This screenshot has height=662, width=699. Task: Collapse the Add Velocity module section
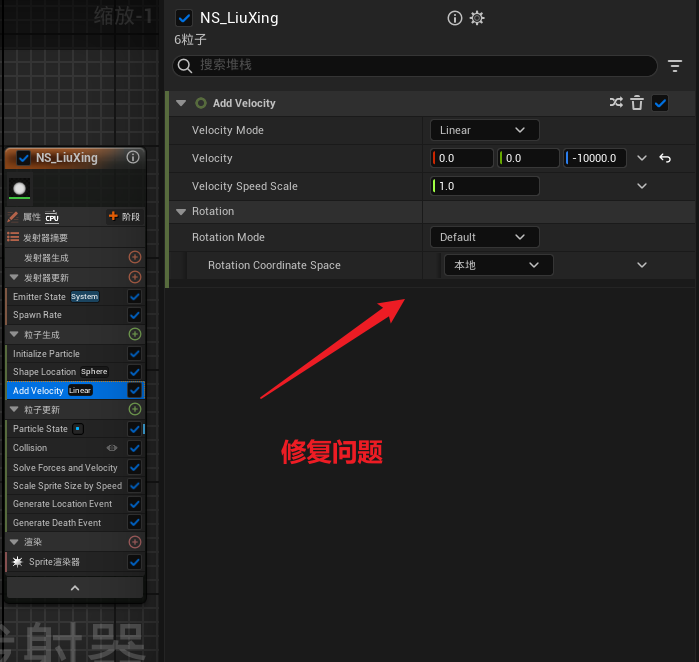181,103
